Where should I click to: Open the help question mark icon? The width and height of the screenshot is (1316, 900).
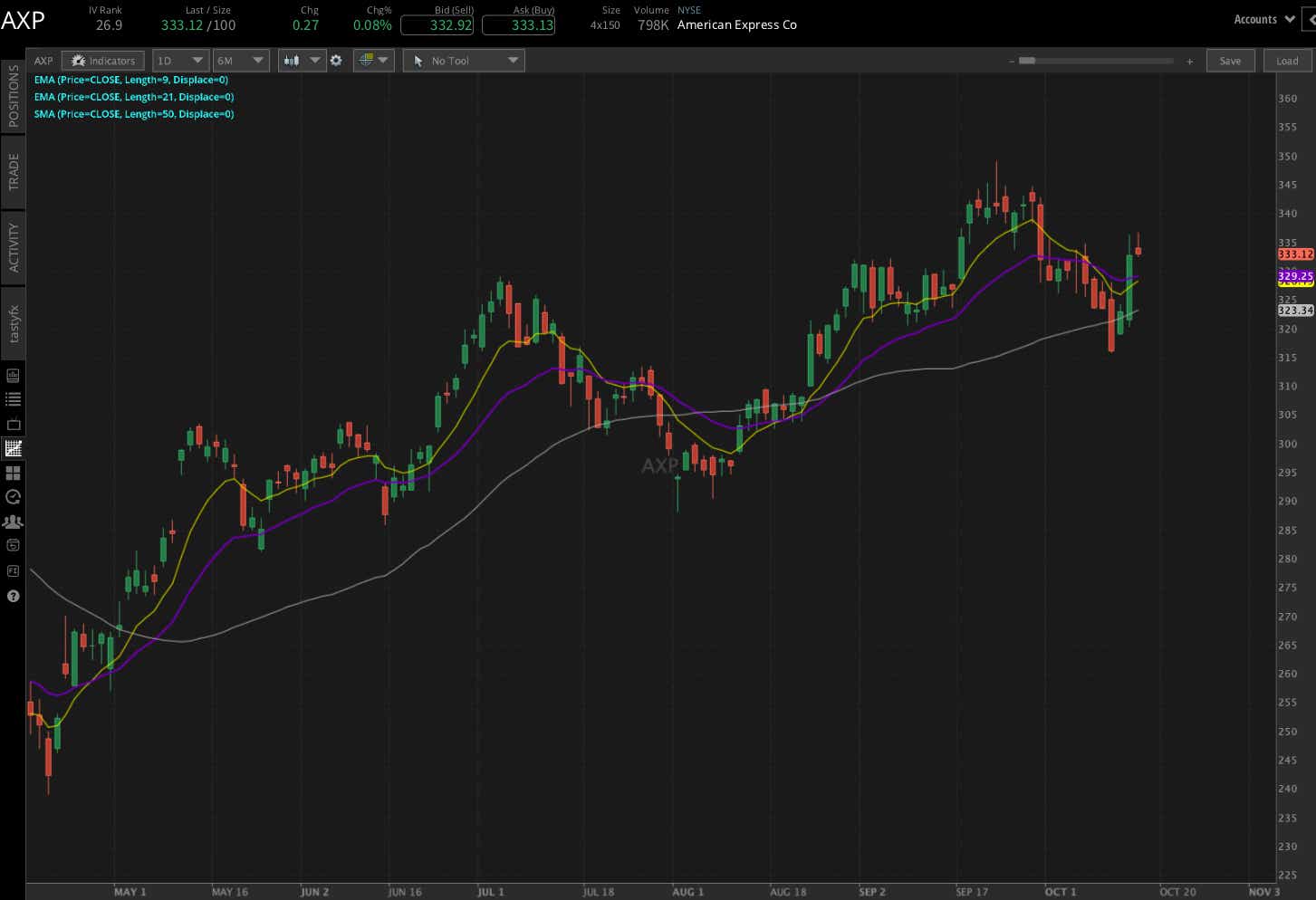pos(13,596)
